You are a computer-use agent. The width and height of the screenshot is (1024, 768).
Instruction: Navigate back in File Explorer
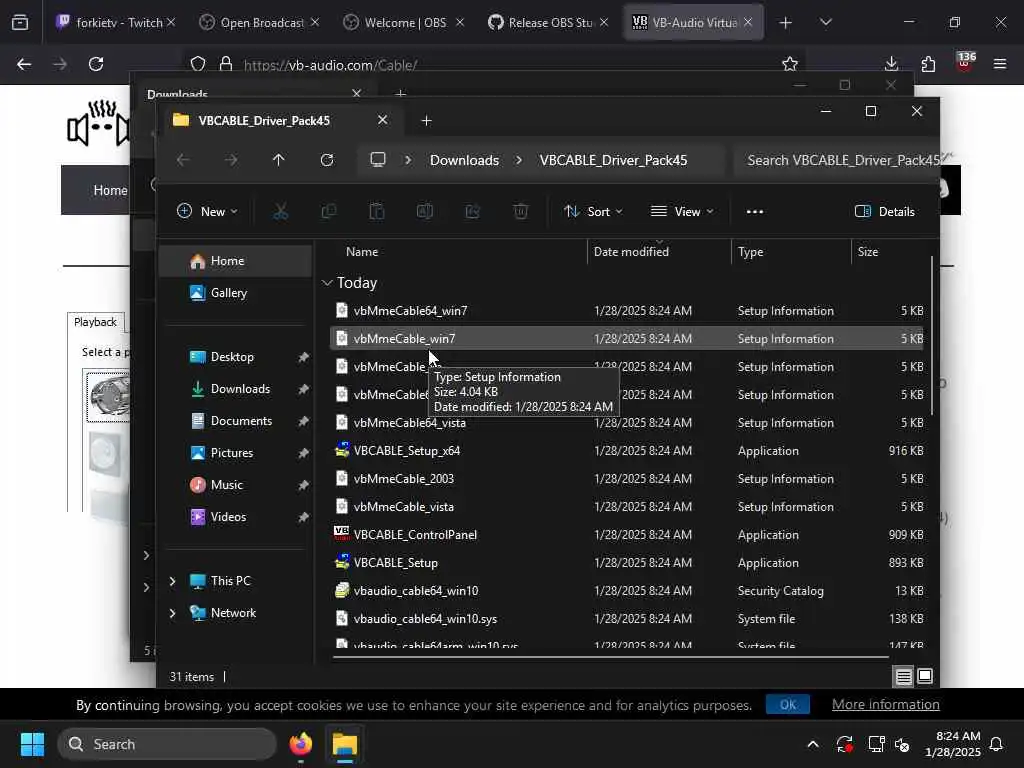click(183, 160)
